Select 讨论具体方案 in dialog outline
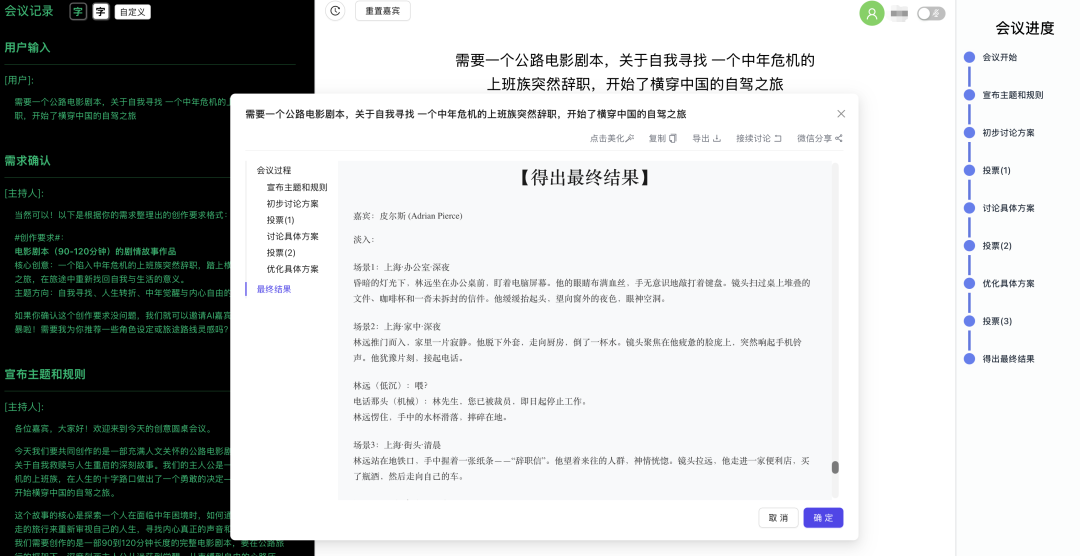This screenshot has height=556, width=1080. [x=293, y=236]
